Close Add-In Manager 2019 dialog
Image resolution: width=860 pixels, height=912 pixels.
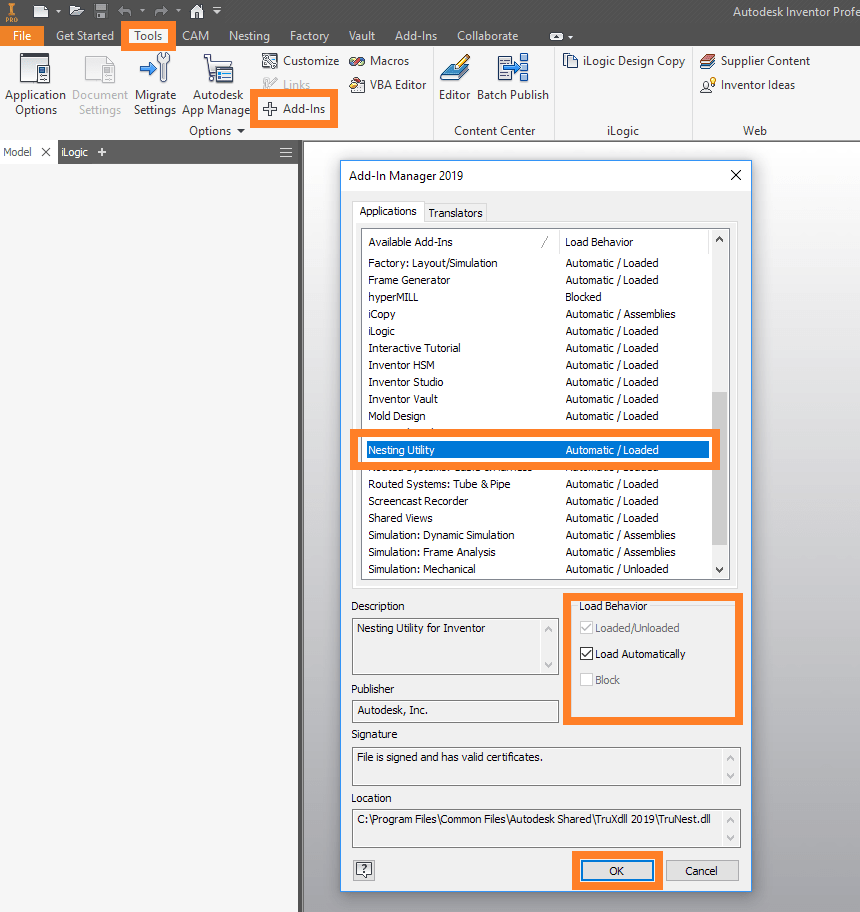click(736, 175)
